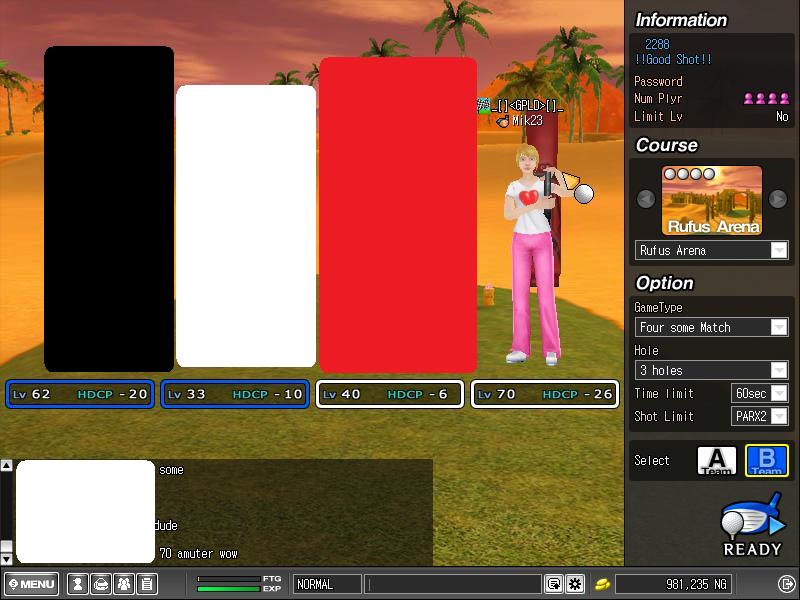This screenshot has width=800, height=600.
Task: Open the gear settings icon near chat
Action: 575,584
